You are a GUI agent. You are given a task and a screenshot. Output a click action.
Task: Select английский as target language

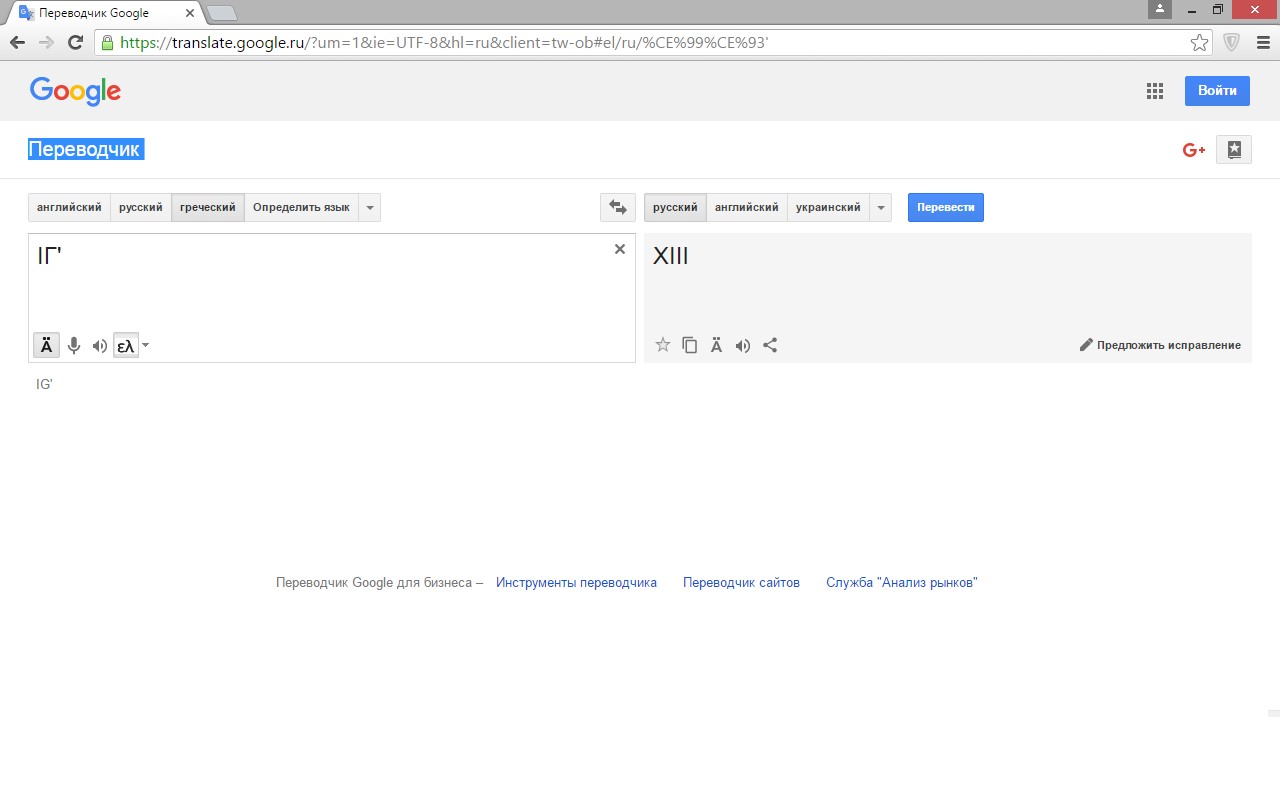click(x=747, y=208)
